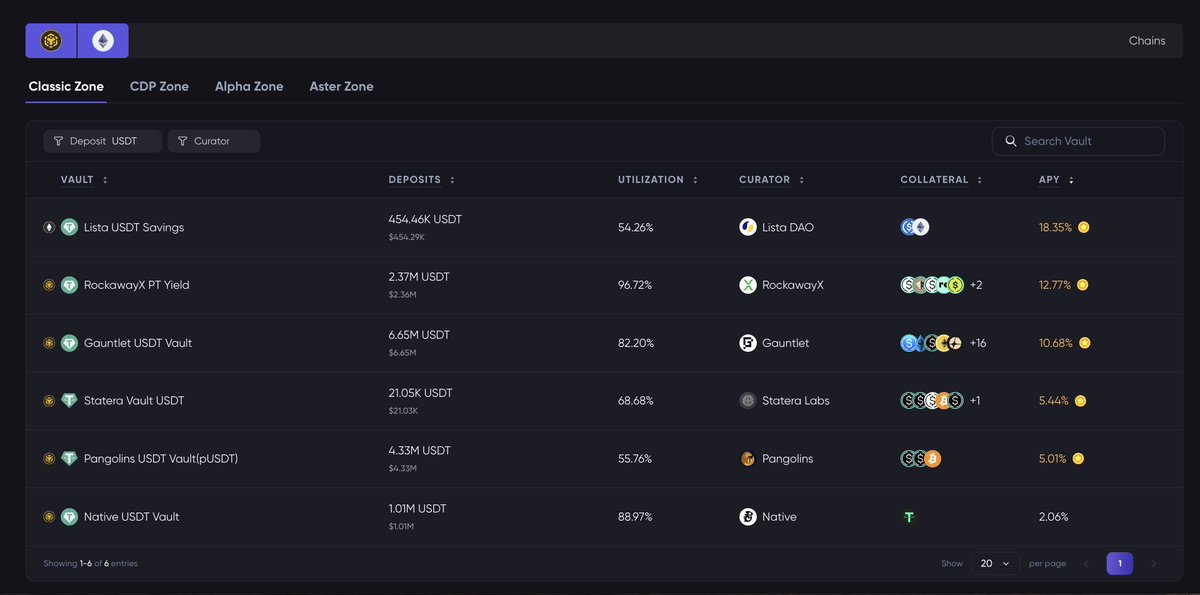
Task: Click the Statera Labs curator logo
Action: 748,401
